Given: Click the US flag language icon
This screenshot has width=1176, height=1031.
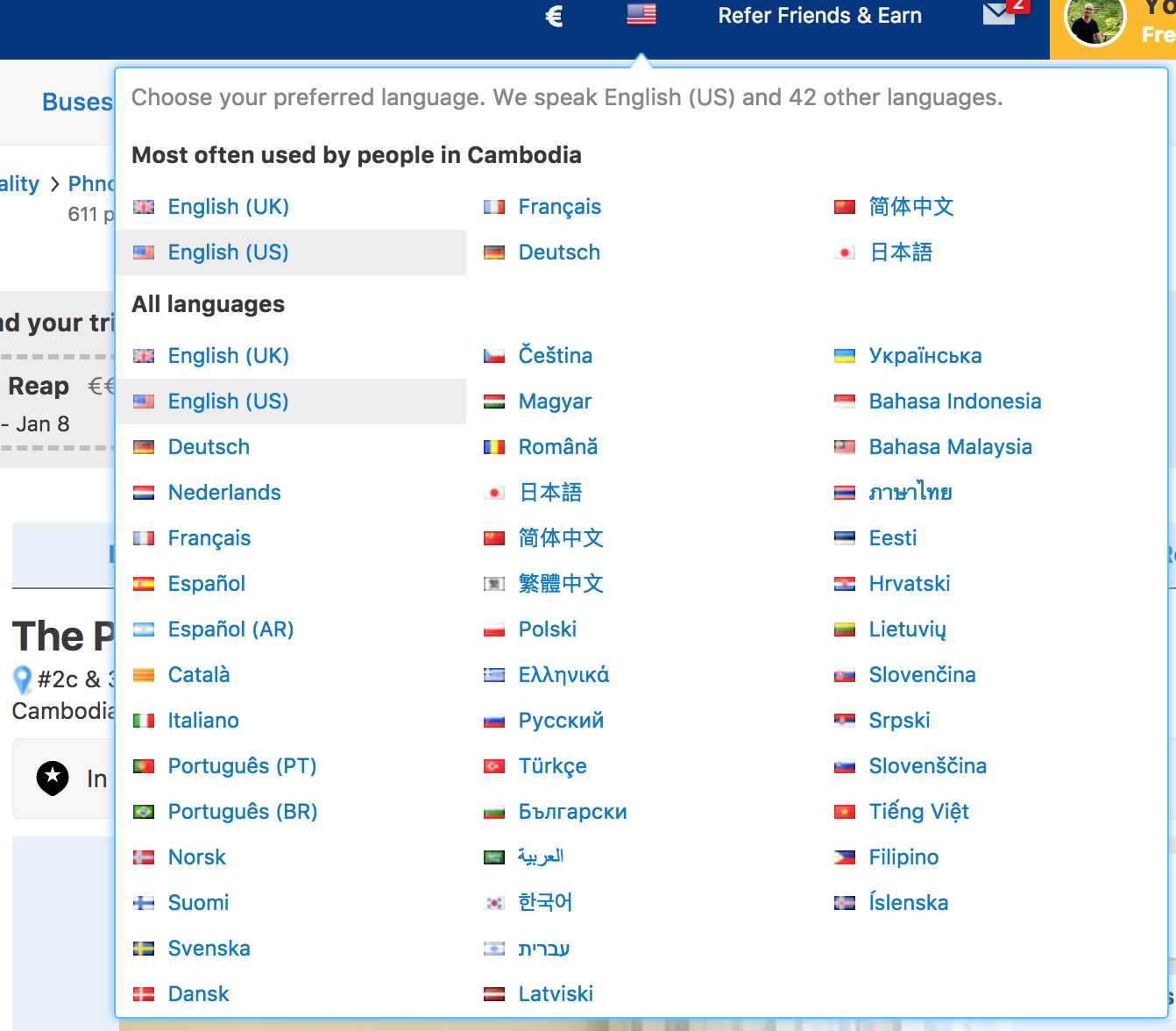Looking at the screenshot, I should tap(641, 14).
